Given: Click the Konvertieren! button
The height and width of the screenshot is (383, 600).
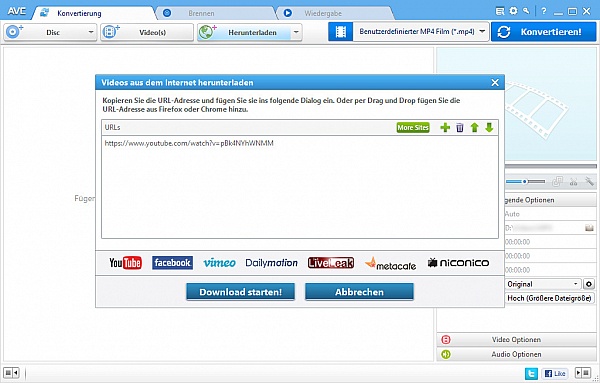Looking at the screenshot, I should [x=543, y=32].
